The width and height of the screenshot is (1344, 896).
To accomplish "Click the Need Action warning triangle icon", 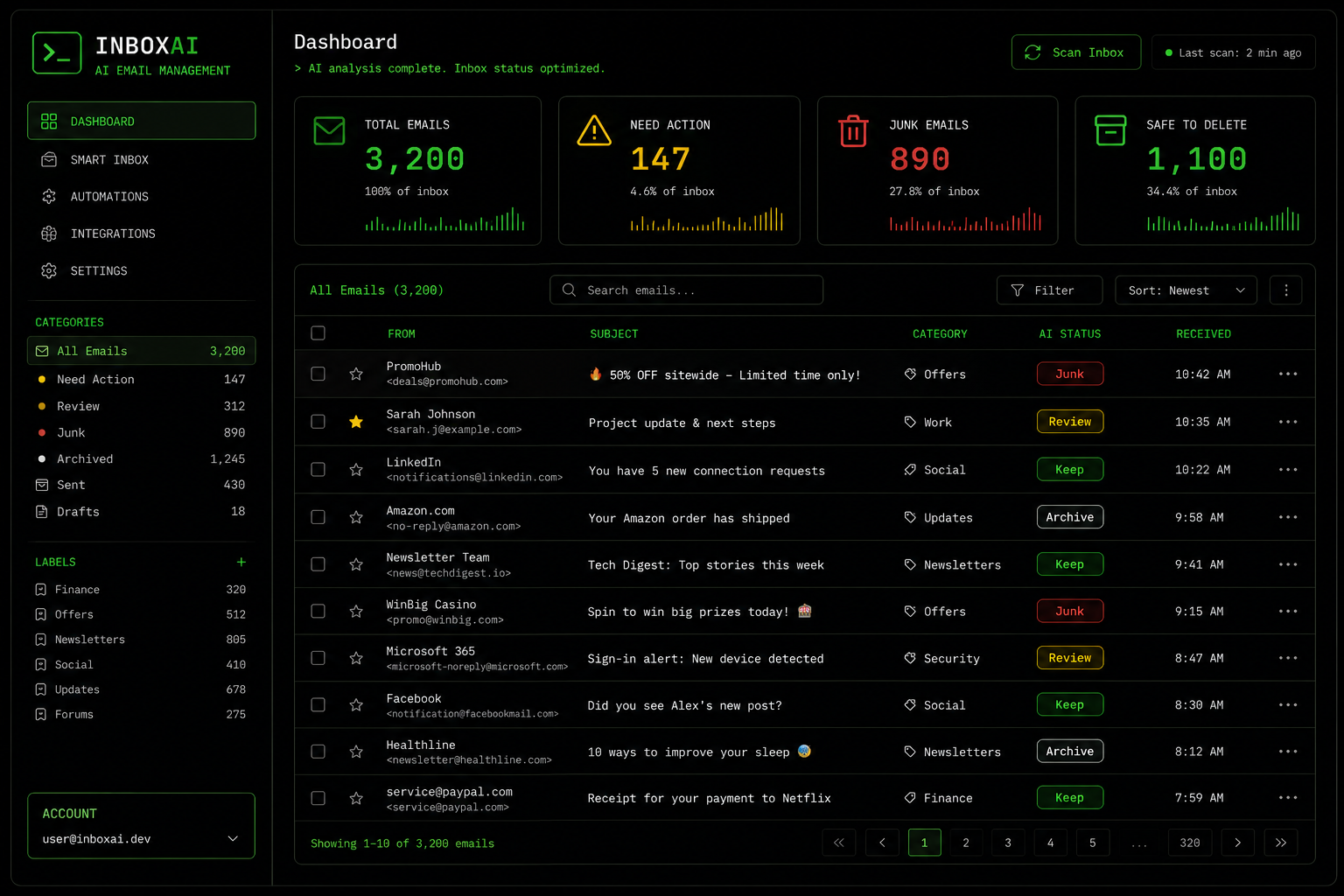I will [x=594, y=130].
